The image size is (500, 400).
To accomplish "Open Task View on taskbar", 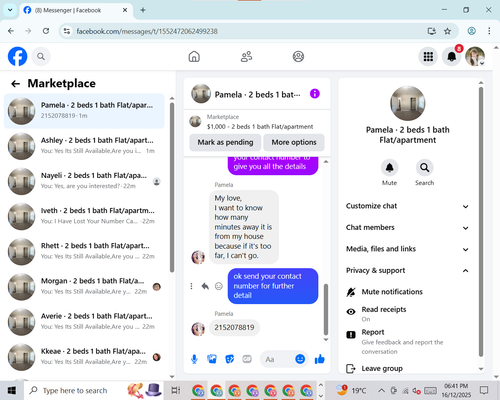I will tap(175, 390).
